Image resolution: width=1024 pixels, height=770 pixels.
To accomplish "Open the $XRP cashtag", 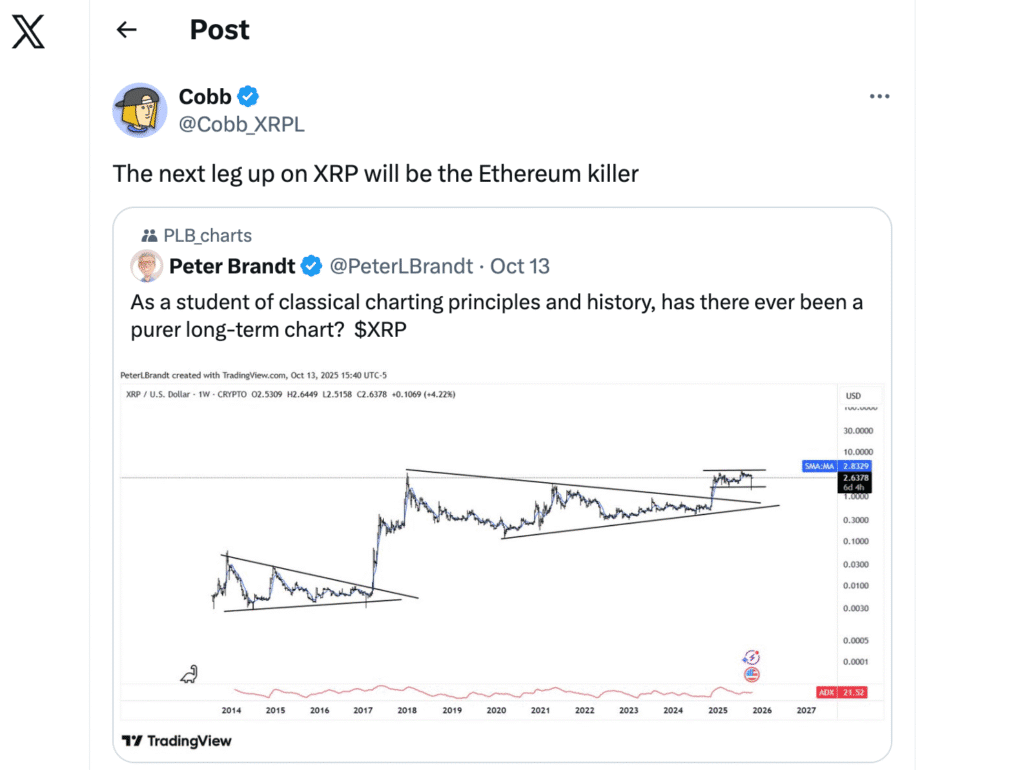I will 380,328.
